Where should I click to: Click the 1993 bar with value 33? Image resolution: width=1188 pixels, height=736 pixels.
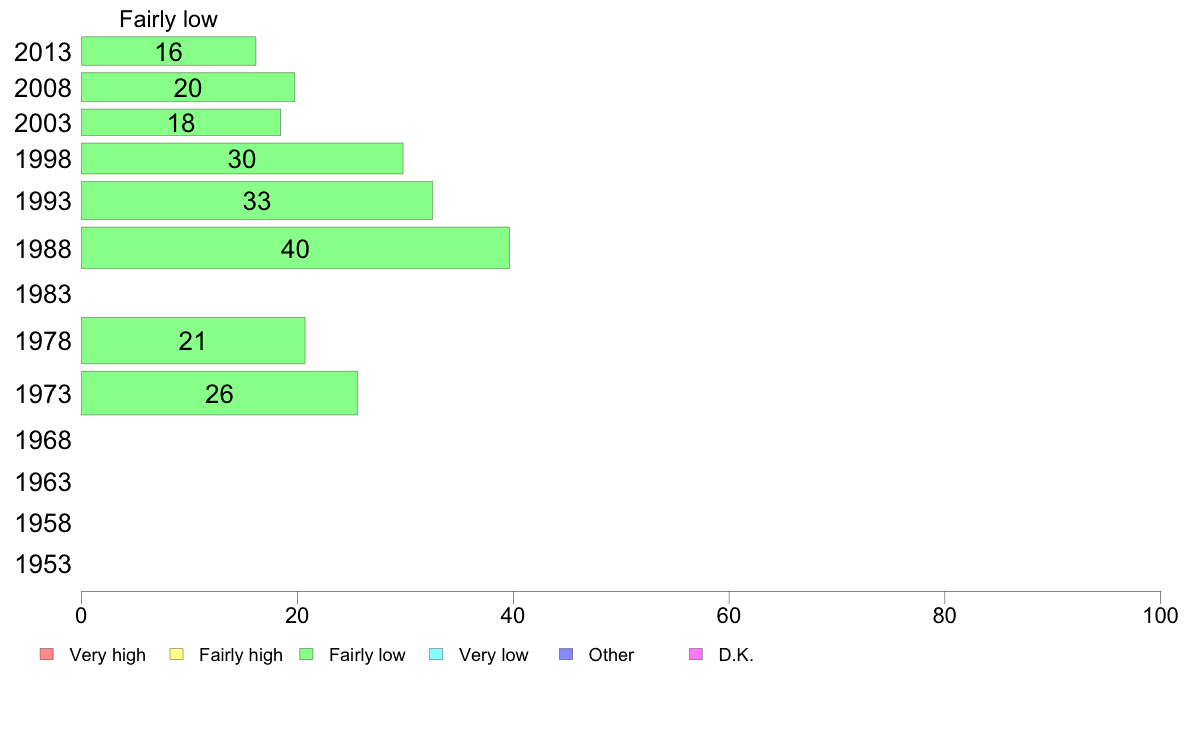(x=257, y=200)
